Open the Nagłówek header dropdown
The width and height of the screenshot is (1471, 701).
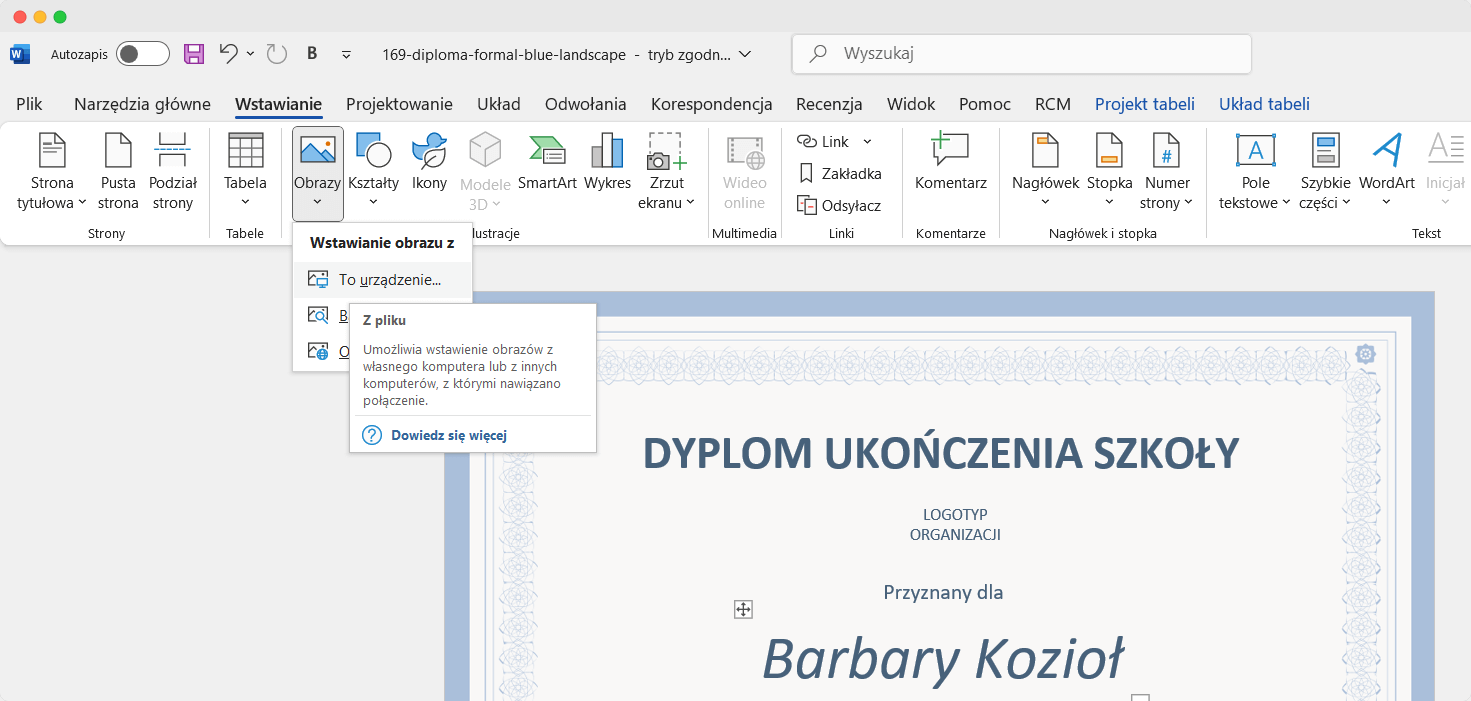coord(1045,172)
